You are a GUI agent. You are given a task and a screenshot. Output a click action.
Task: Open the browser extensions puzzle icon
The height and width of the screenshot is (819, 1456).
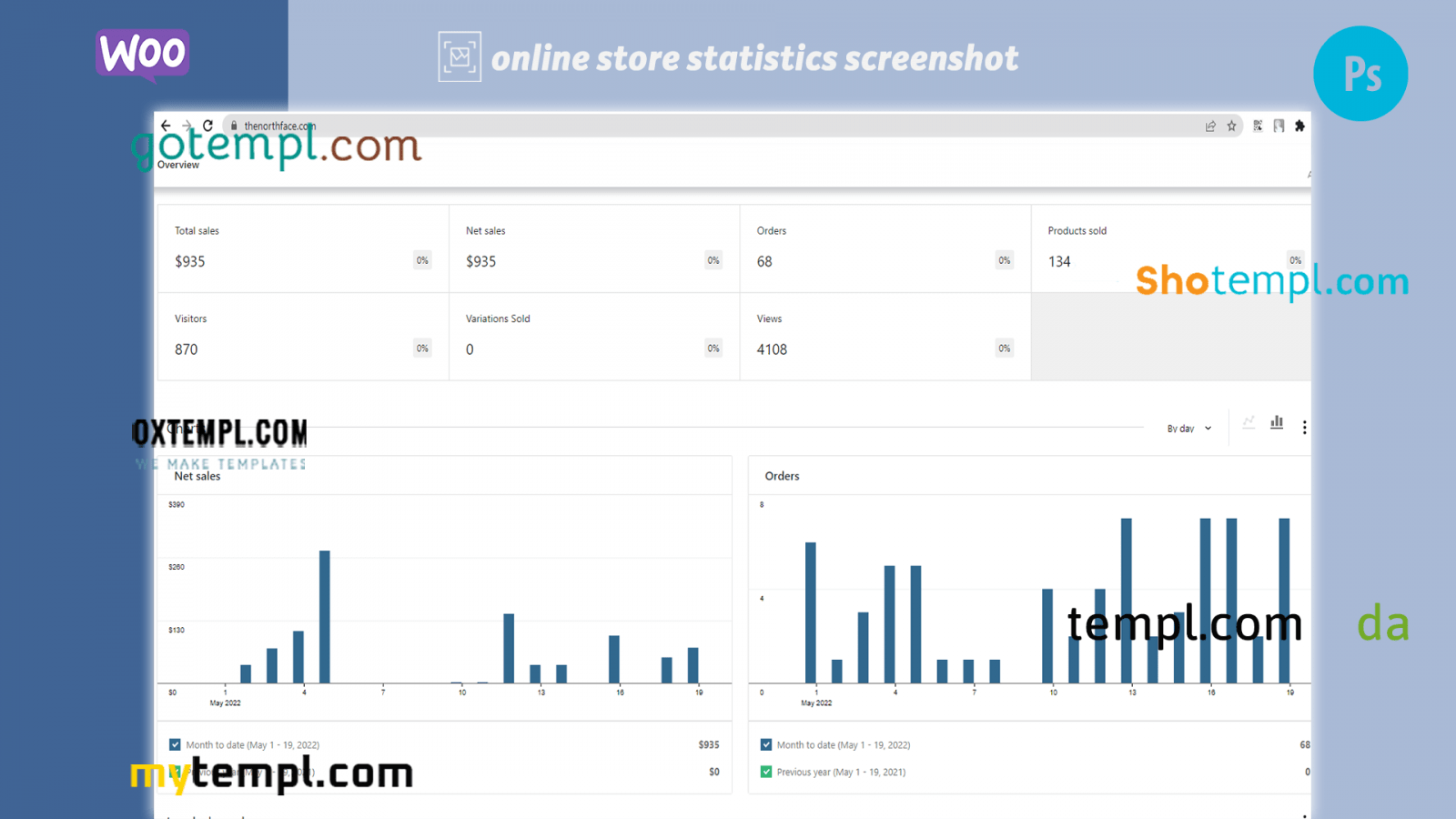tap(1299, 126)
